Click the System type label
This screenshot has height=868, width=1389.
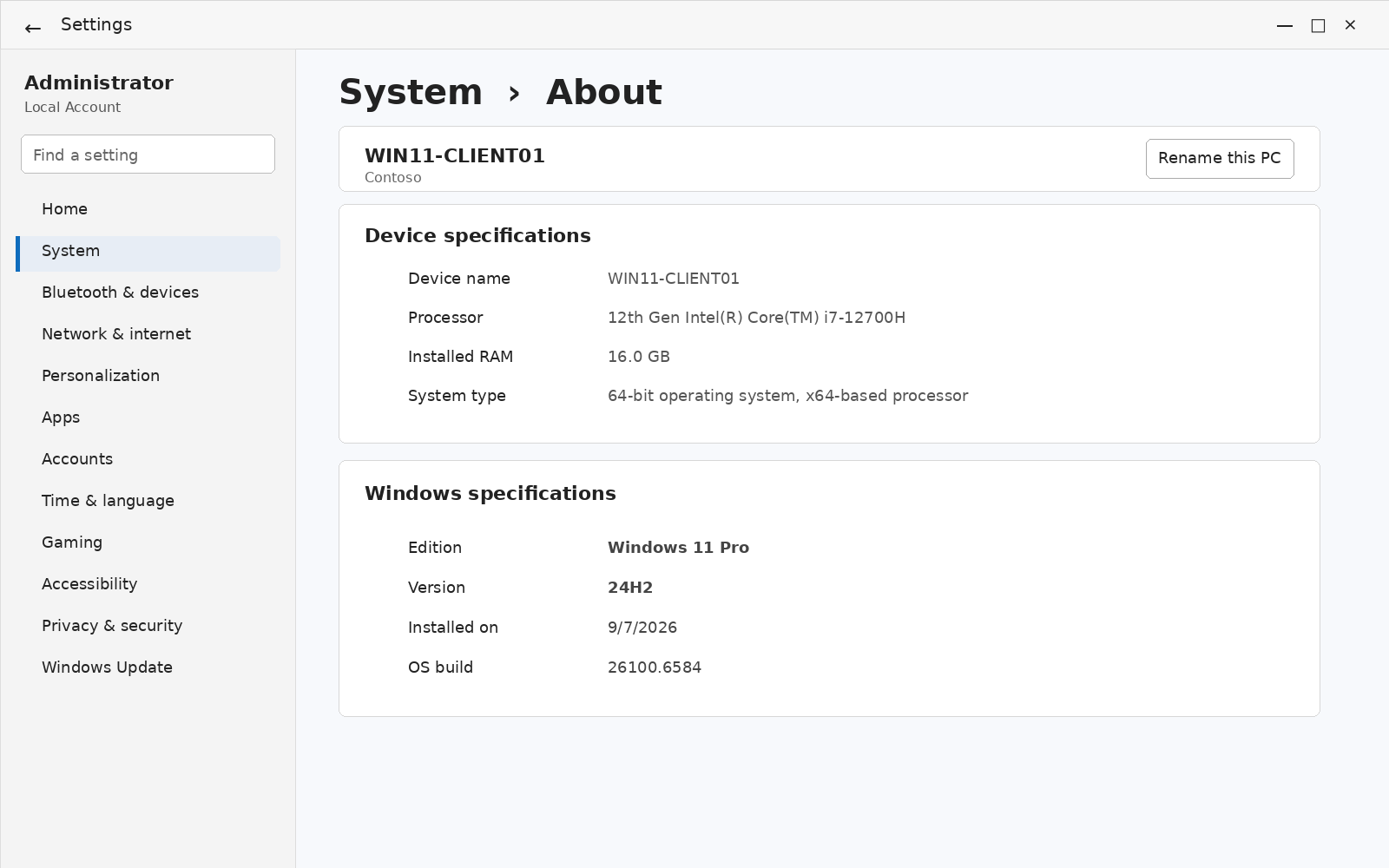click(x=457, y=396)
